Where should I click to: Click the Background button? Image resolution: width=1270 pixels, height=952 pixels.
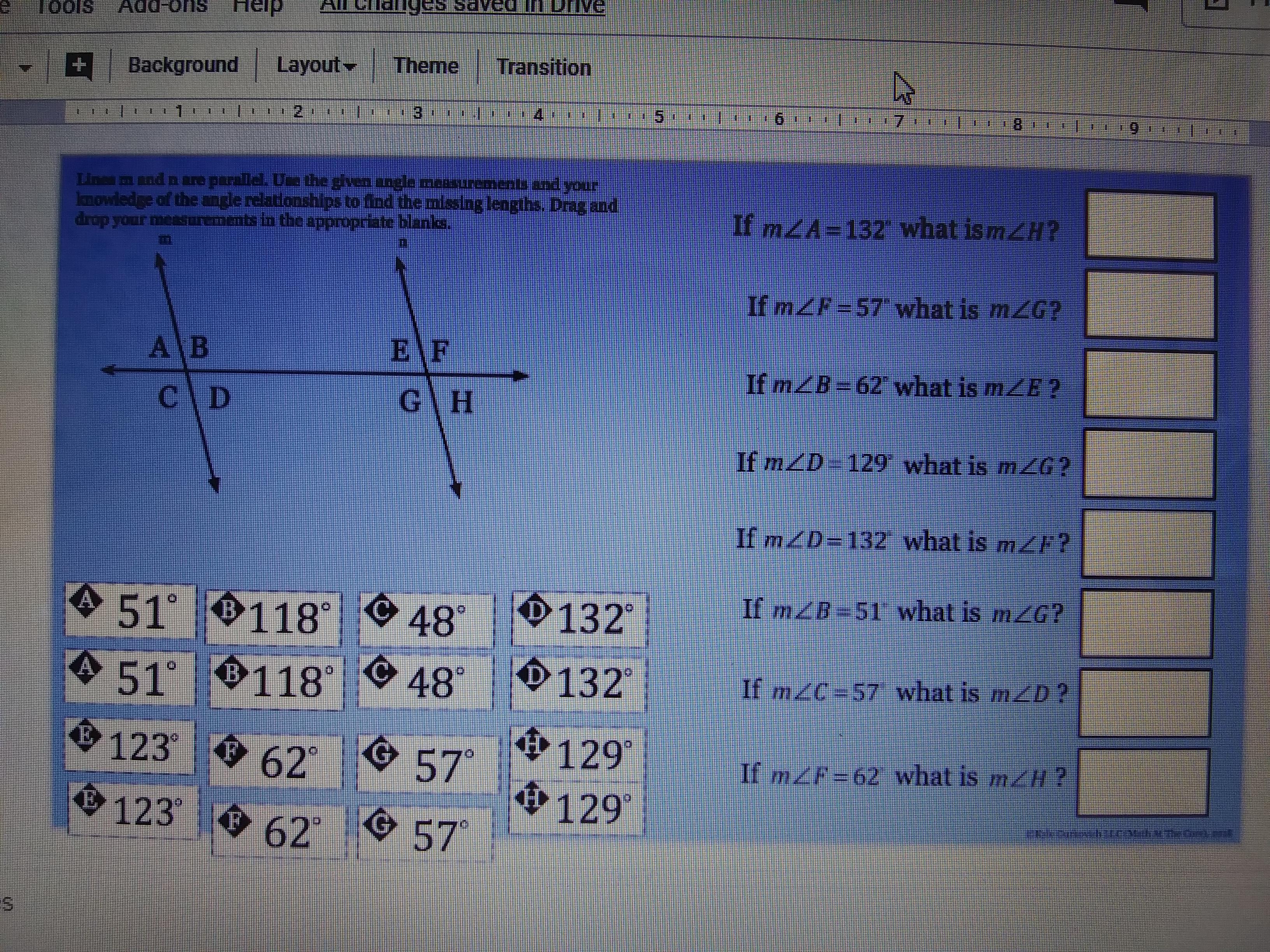click(183, 65)
